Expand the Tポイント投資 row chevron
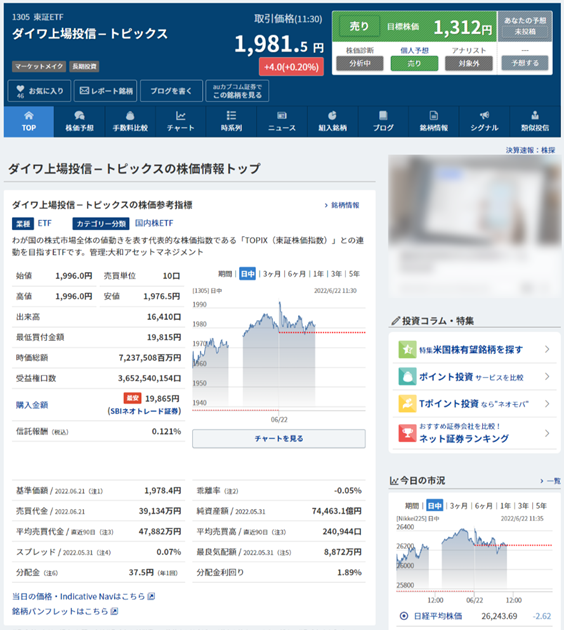 point(547,404)
